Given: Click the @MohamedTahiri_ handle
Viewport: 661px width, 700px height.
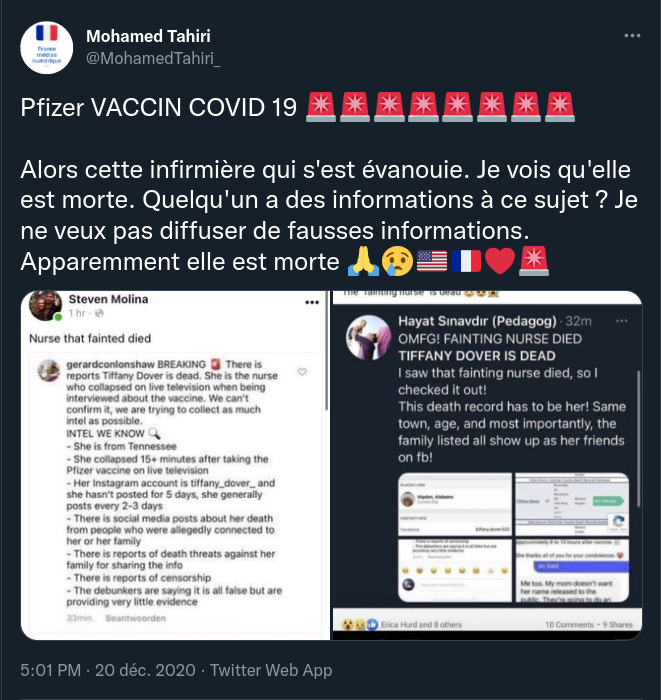Looking at the screenshot, I should point(153,58).
